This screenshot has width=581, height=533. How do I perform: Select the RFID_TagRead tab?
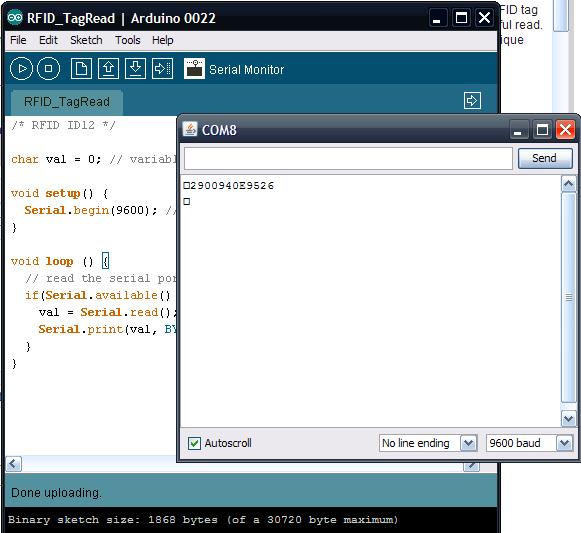click(x=67, y=102)
